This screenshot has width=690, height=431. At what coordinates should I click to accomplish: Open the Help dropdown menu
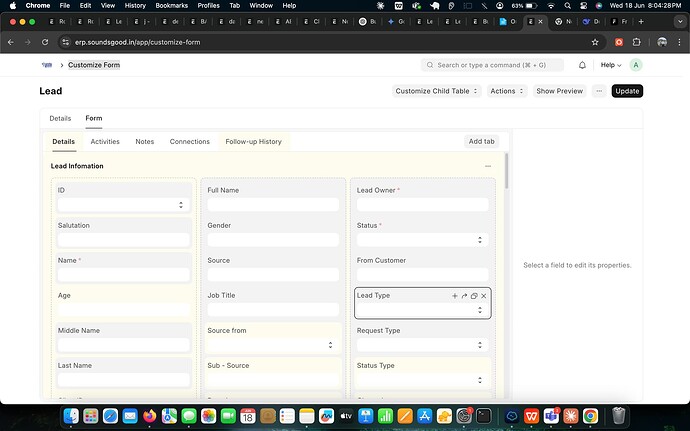[x=611, y=65]
